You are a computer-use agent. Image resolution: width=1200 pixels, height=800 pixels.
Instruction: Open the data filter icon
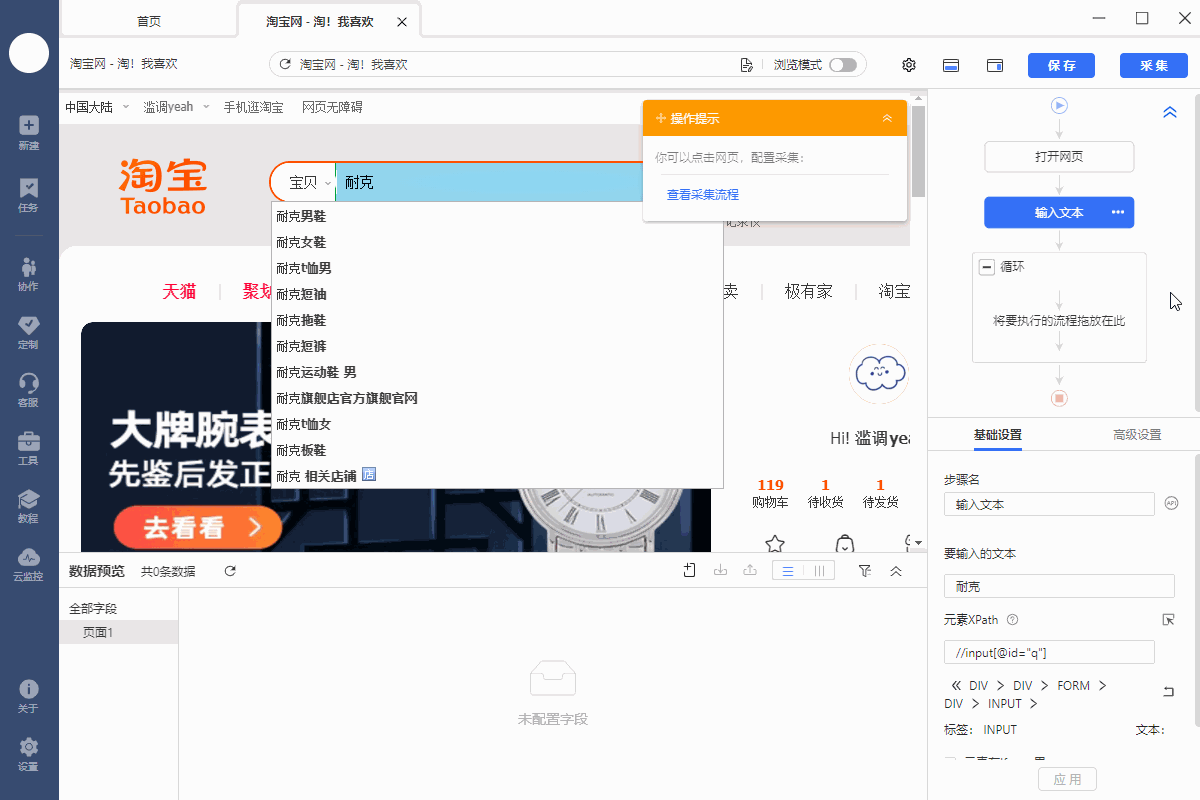(865, 570)
